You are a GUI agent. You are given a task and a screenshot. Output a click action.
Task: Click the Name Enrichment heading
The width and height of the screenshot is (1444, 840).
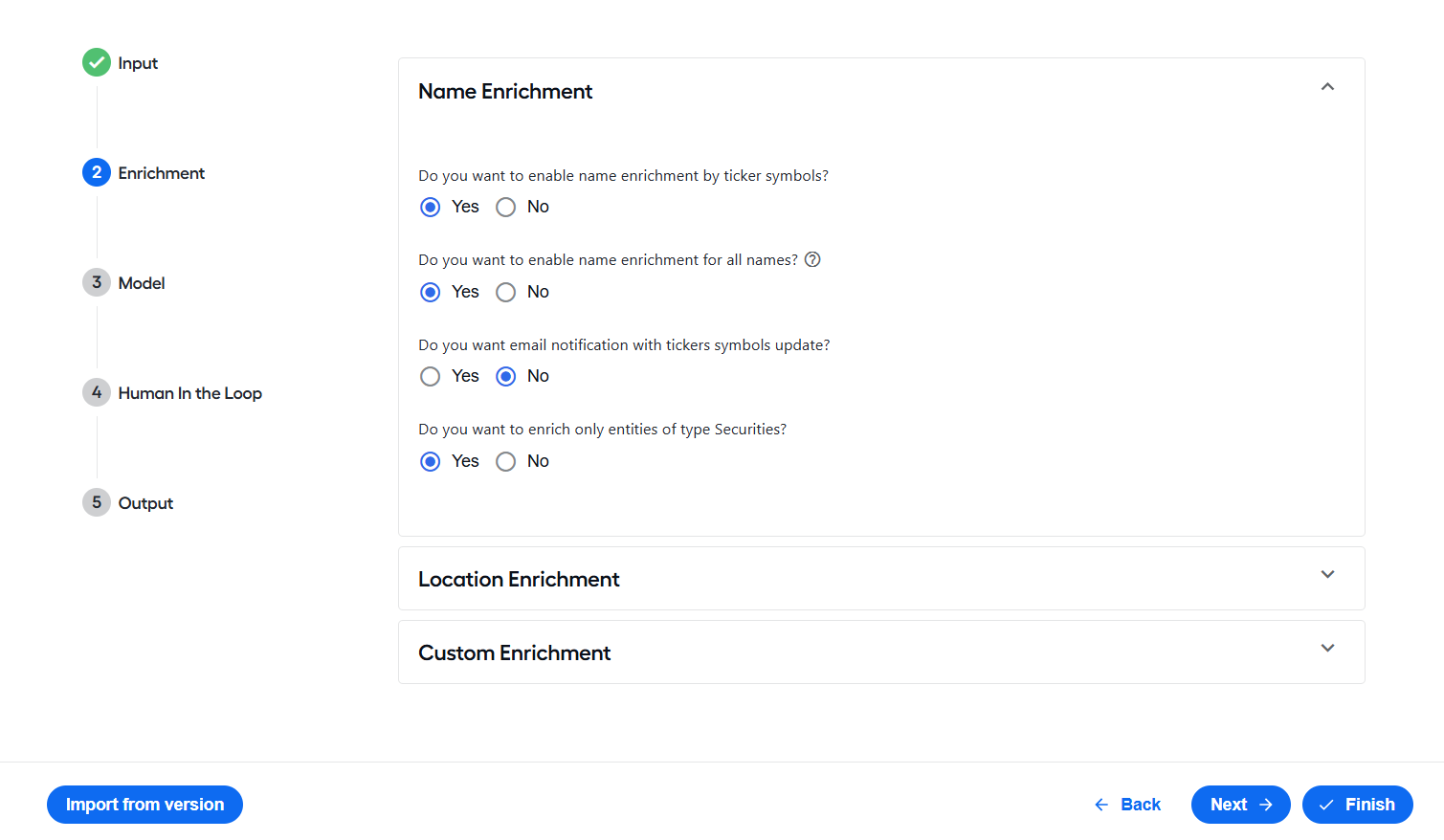tap(505, 91)
